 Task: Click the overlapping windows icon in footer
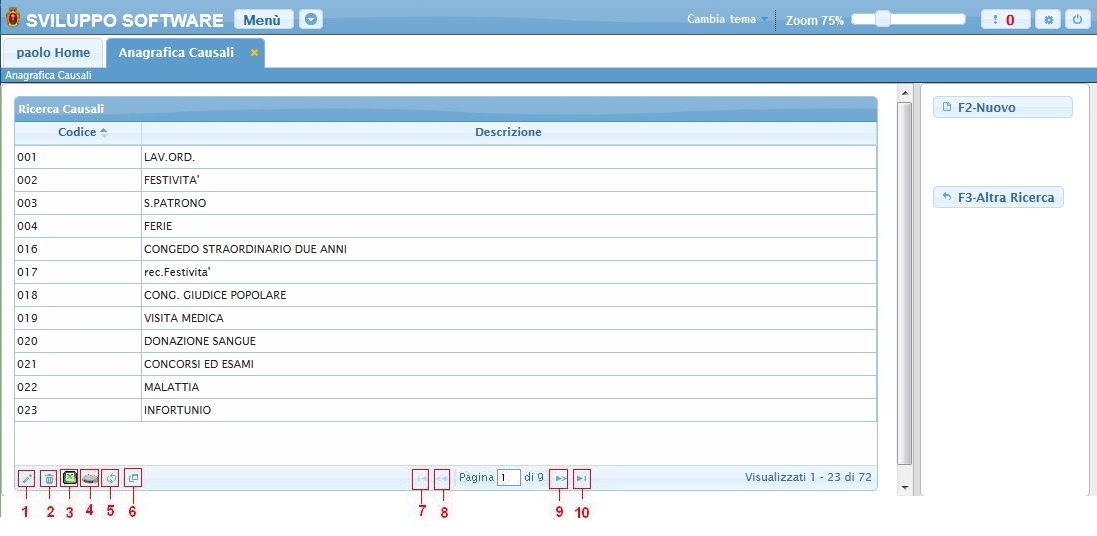pos(132,478)
